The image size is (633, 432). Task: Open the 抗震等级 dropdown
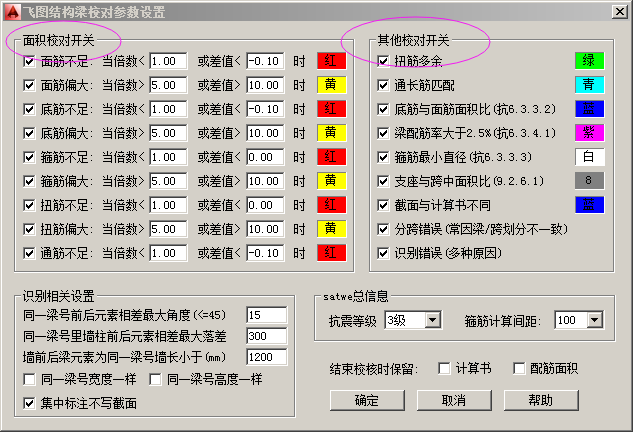[x=433, y=320]
